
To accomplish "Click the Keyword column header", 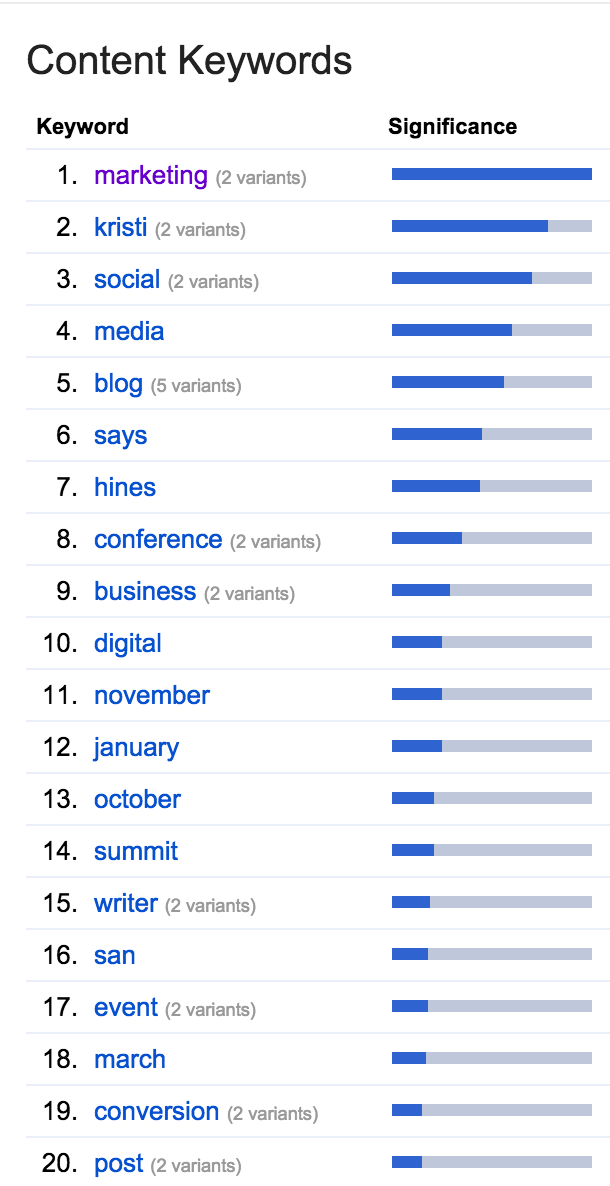I will click(x=82, y=126).
